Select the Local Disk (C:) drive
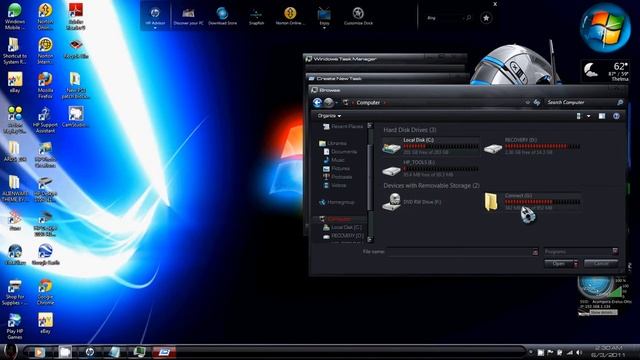The height and width of the screenshot is (360, 640). point(430,147)
